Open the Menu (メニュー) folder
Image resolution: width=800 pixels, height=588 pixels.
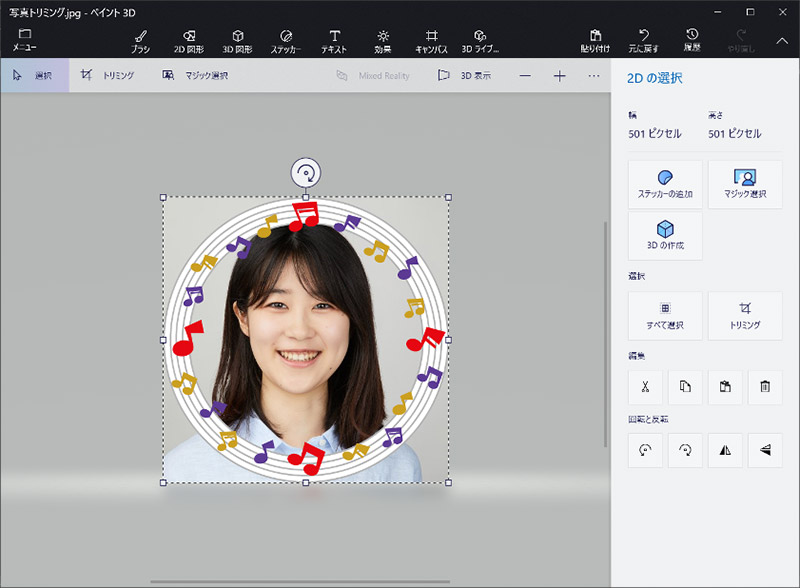click(24, 40)
